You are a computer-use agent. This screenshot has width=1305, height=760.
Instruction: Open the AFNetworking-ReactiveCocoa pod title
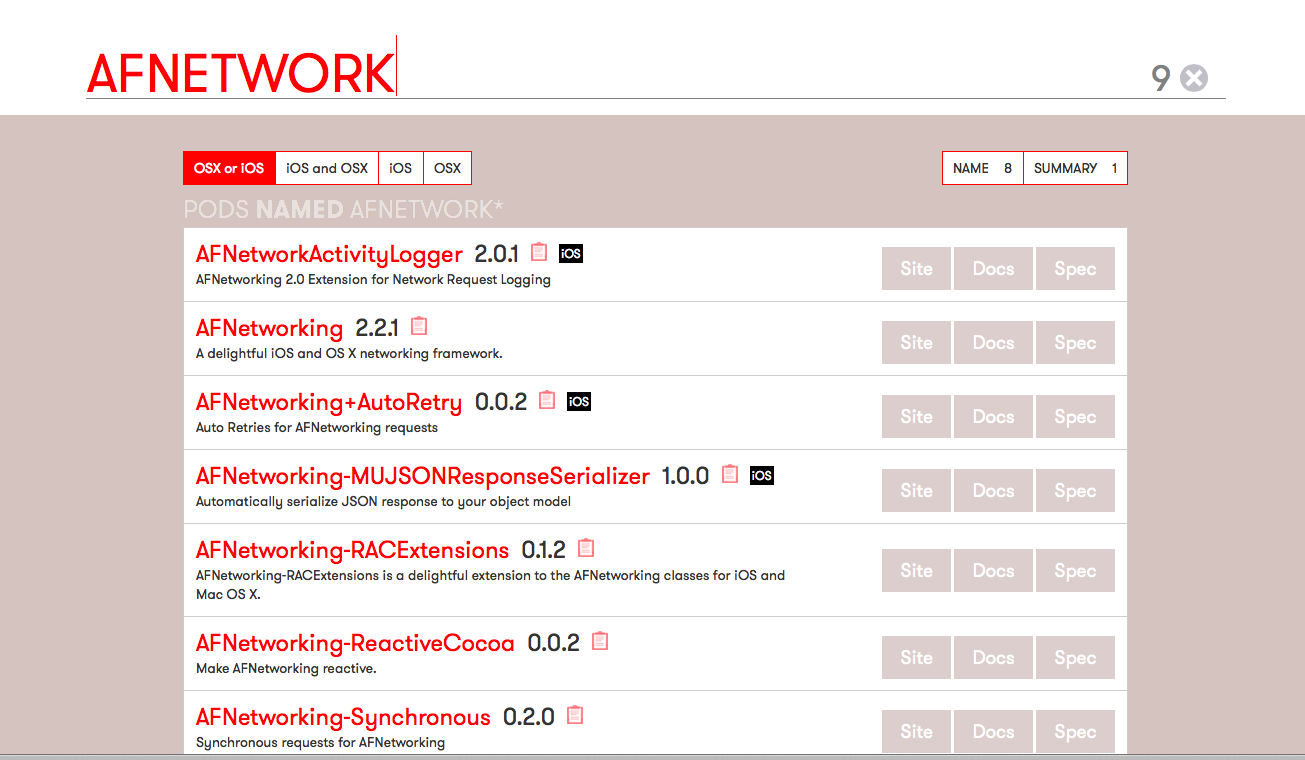pos(355,643)
